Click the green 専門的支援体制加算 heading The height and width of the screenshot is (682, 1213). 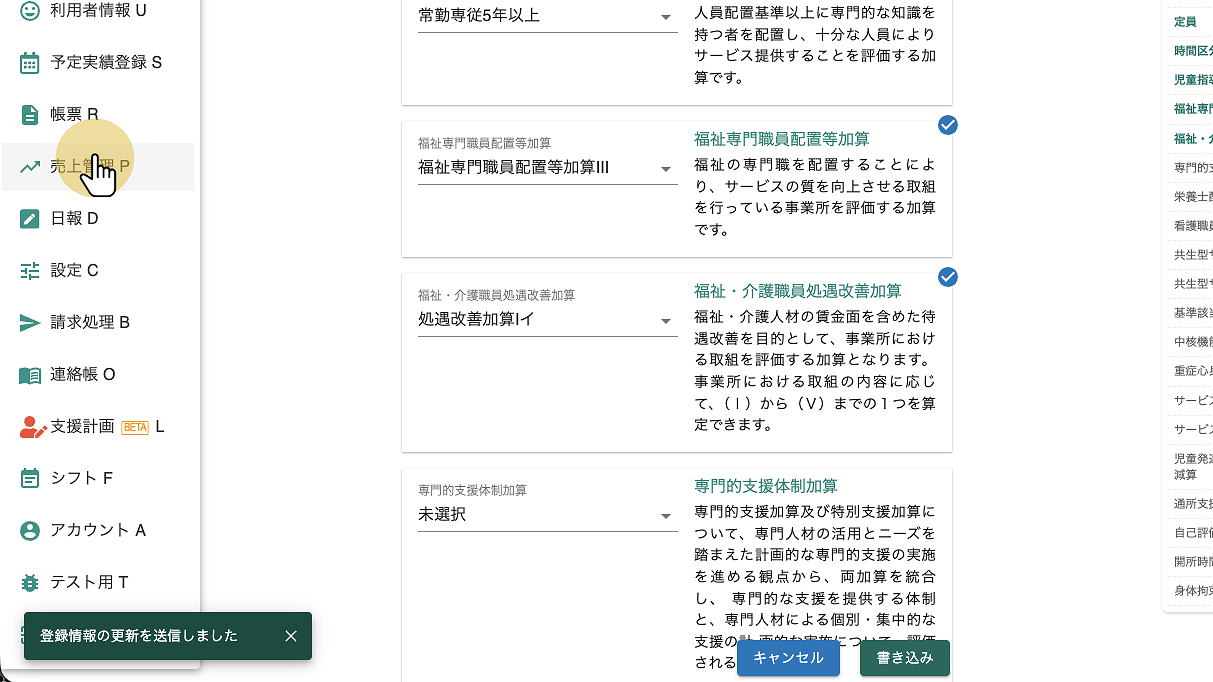pyautogui.click(x=766, y=486)
